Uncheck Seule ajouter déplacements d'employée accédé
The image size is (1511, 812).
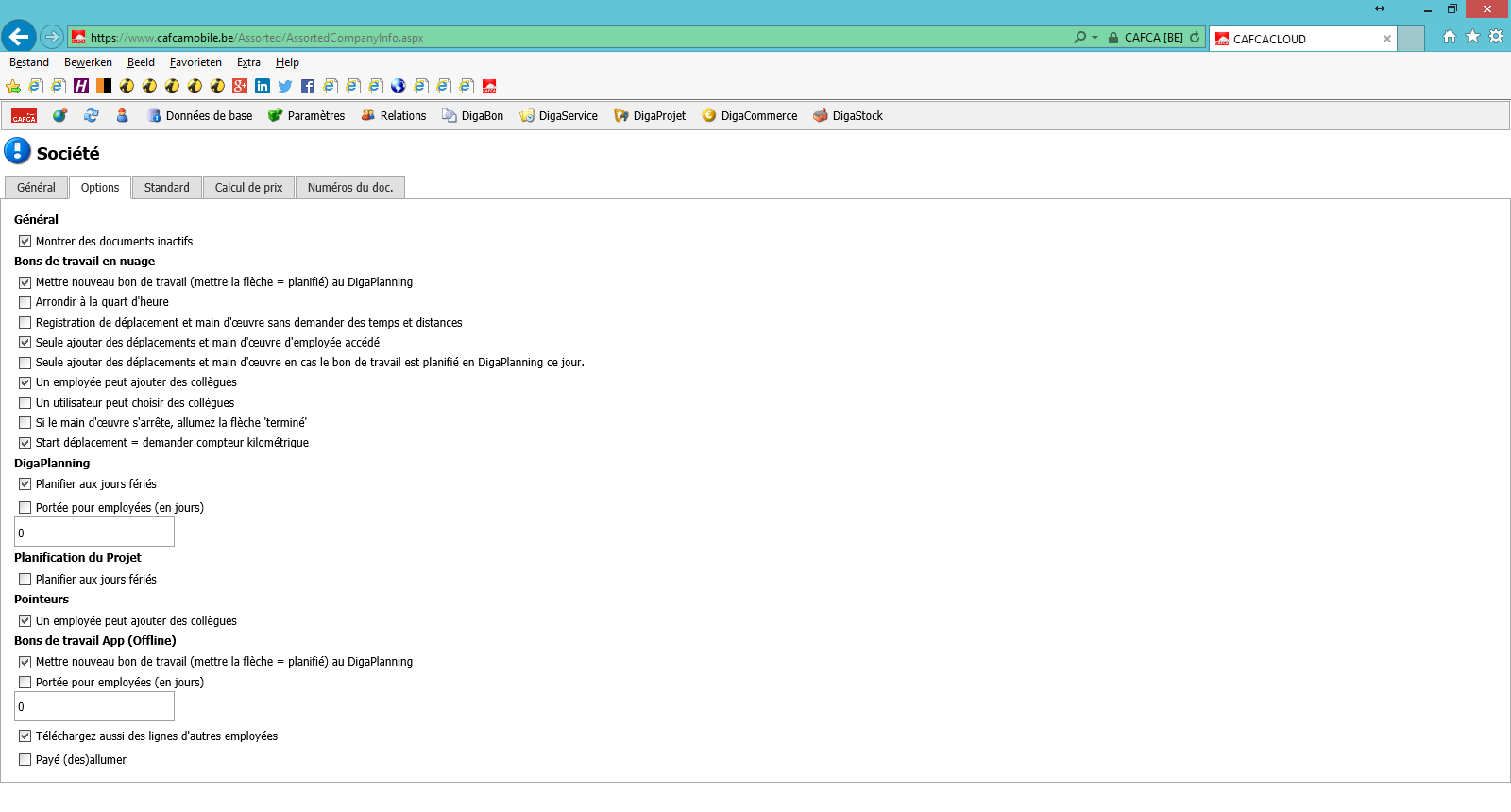coord(25,343)
